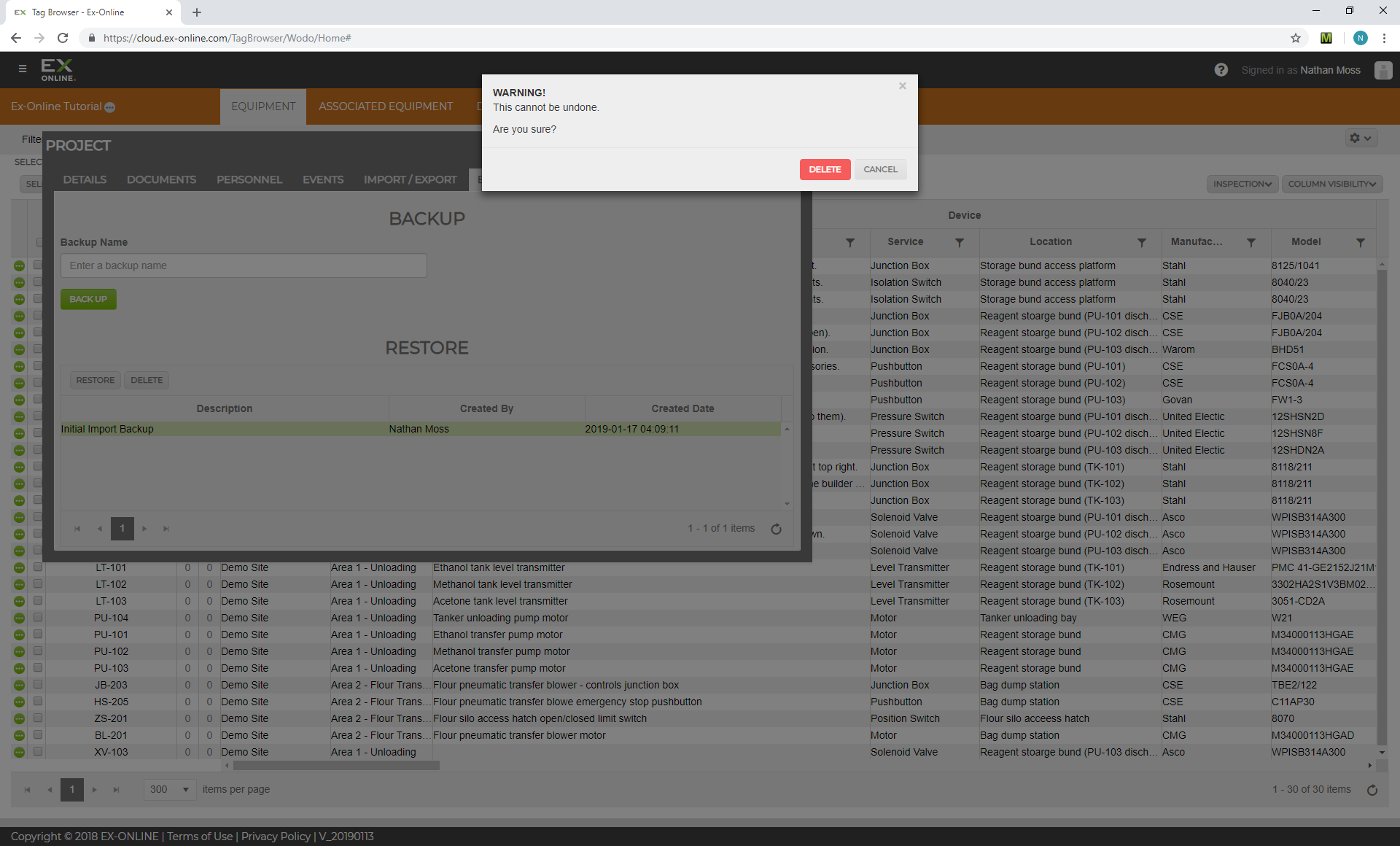Expand the Inspection dropdown

point(1242,184)
